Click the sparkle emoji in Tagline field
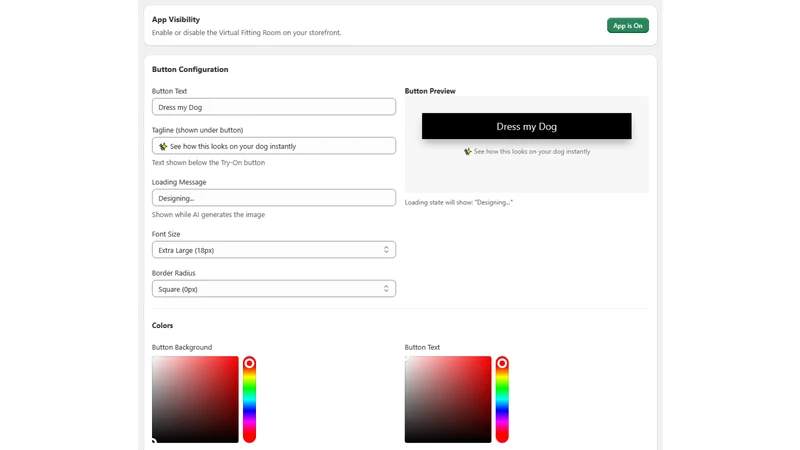This screenshot has height=450, width=800. [163, 146]
